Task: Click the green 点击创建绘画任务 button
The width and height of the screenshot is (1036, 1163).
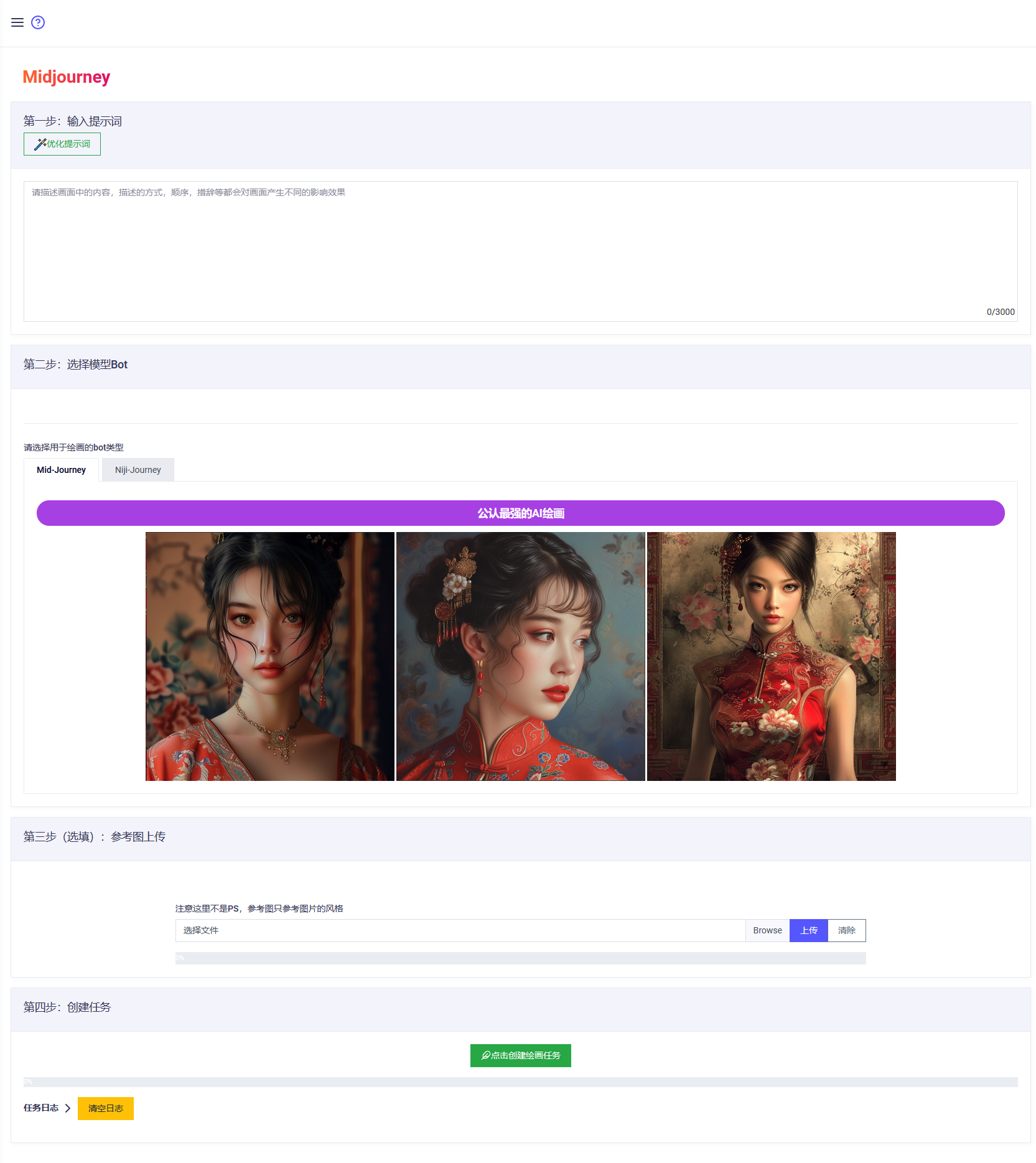Action: pyautogui.click(x=521, y=1055)
